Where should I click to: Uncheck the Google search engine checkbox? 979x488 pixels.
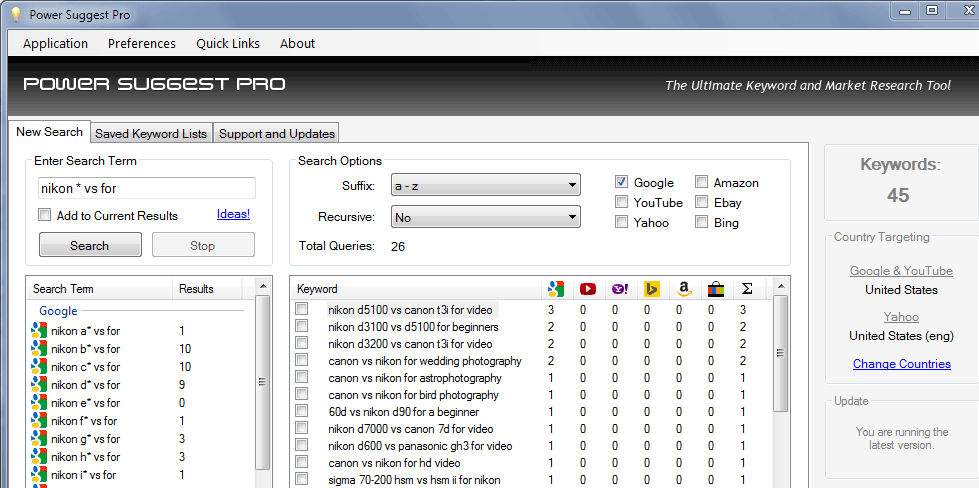621,182
